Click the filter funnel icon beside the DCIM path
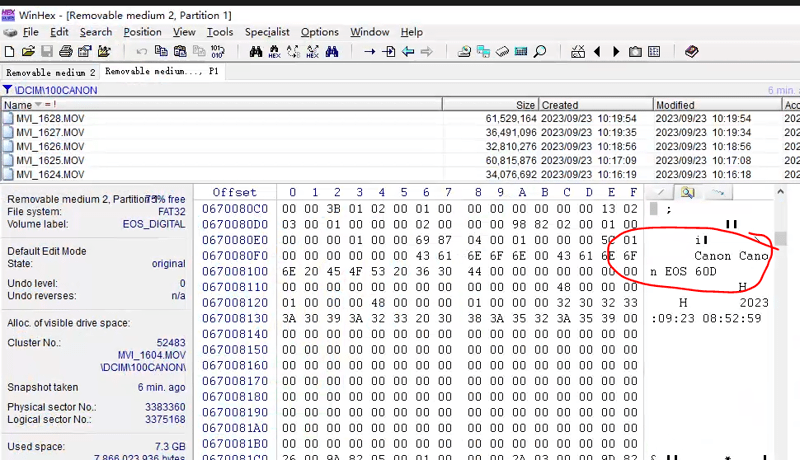The image size is (800, 460). (7, 90)
